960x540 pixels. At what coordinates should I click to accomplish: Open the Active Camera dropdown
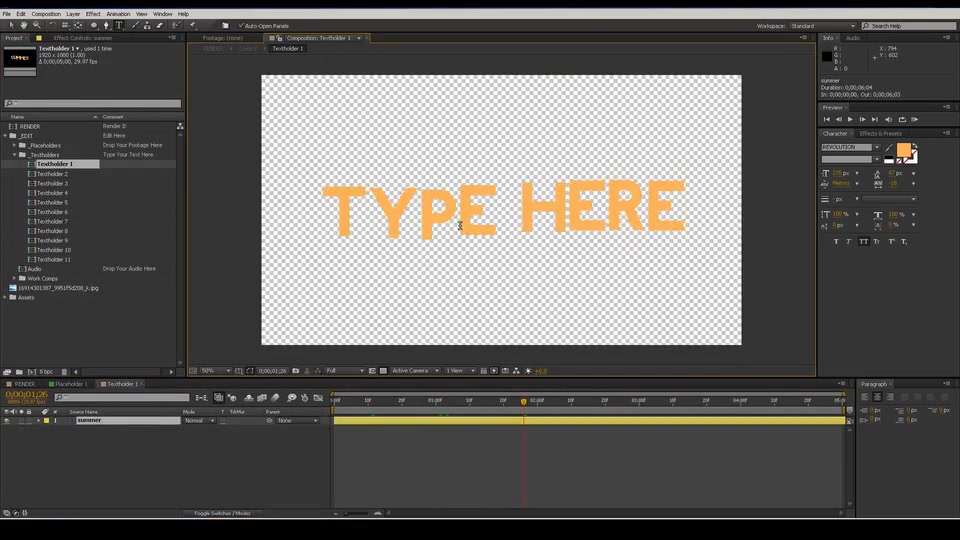click(415, 370)
